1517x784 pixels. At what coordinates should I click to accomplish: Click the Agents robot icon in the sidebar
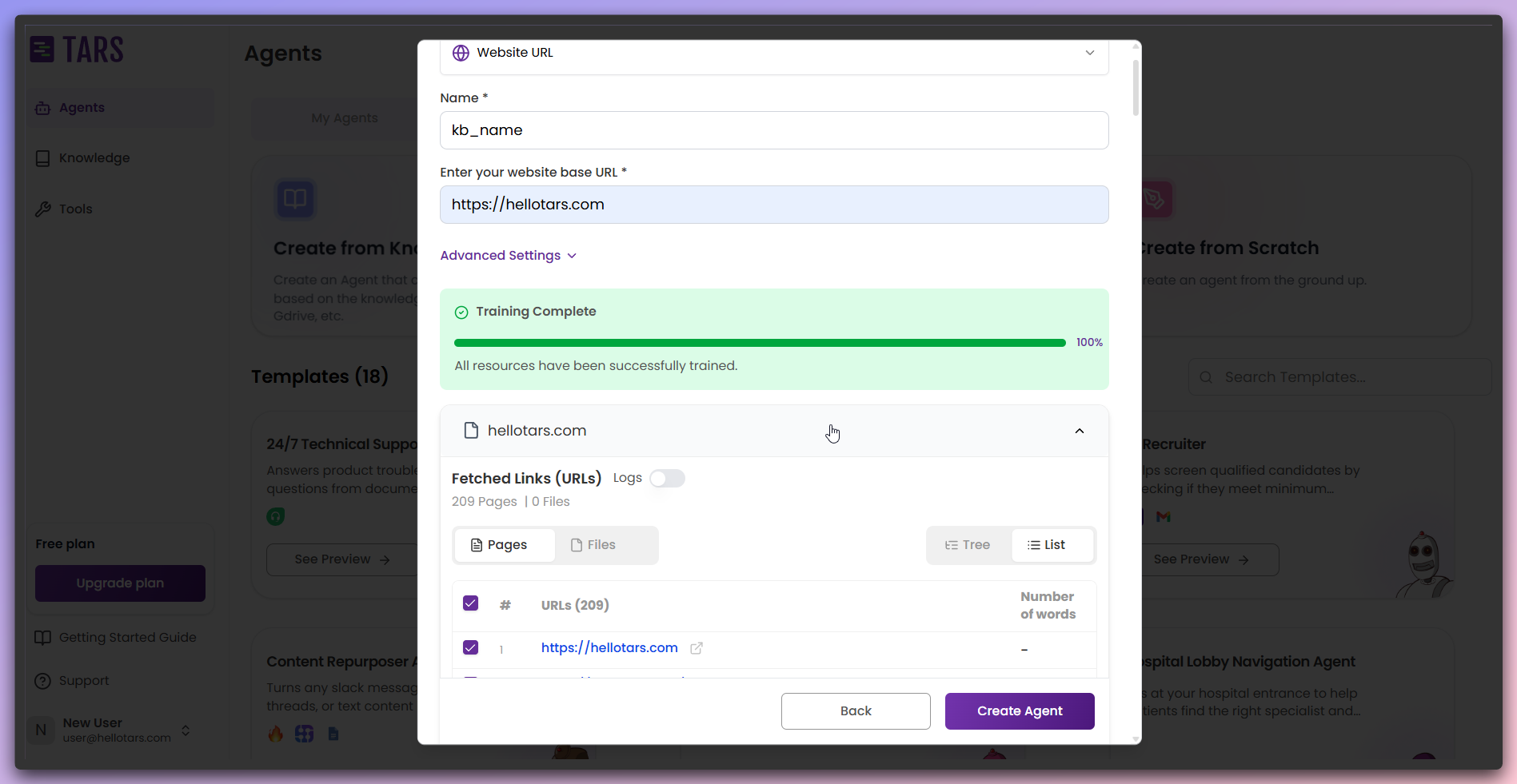pyautogui.click(x=42, y=108)
